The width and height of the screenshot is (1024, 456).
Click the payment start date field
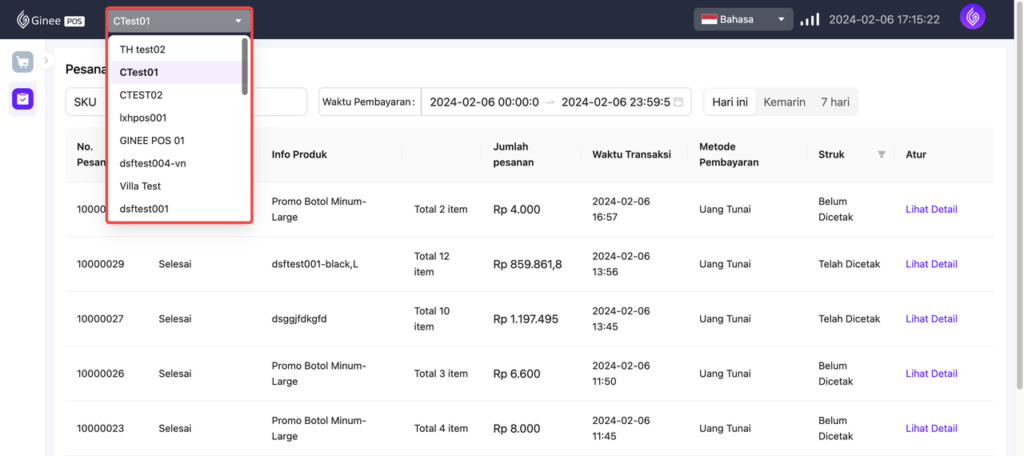(x=484, y=102)
